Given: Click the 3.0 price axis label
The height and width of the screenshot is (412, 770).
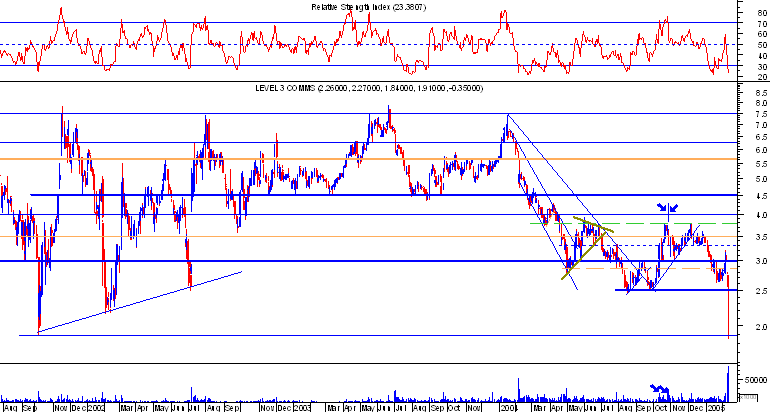Looking at the screenshot, I should pyautogui.click(x=762, y=261).
